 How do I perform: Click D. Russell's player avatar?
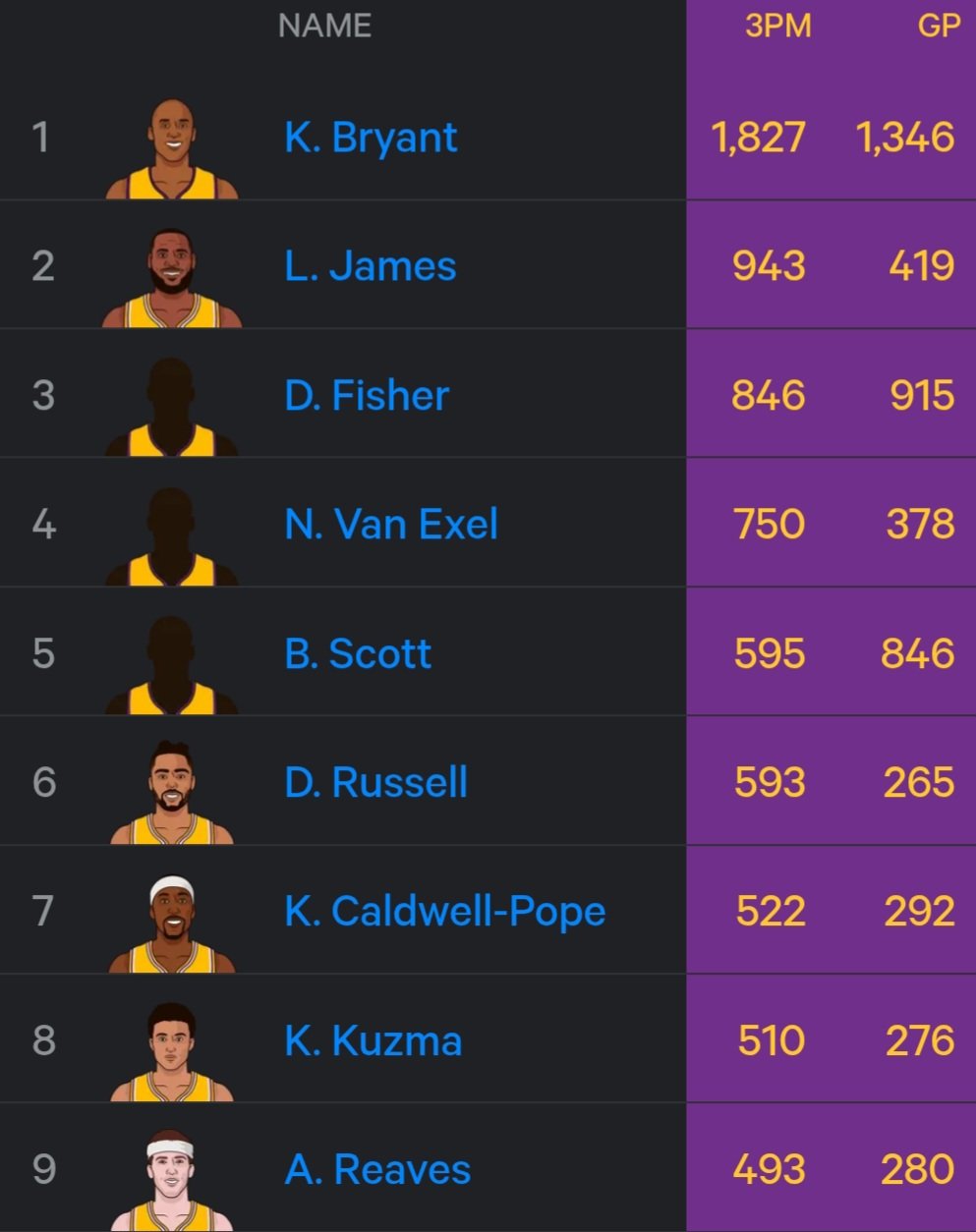[x=172, y=794]
